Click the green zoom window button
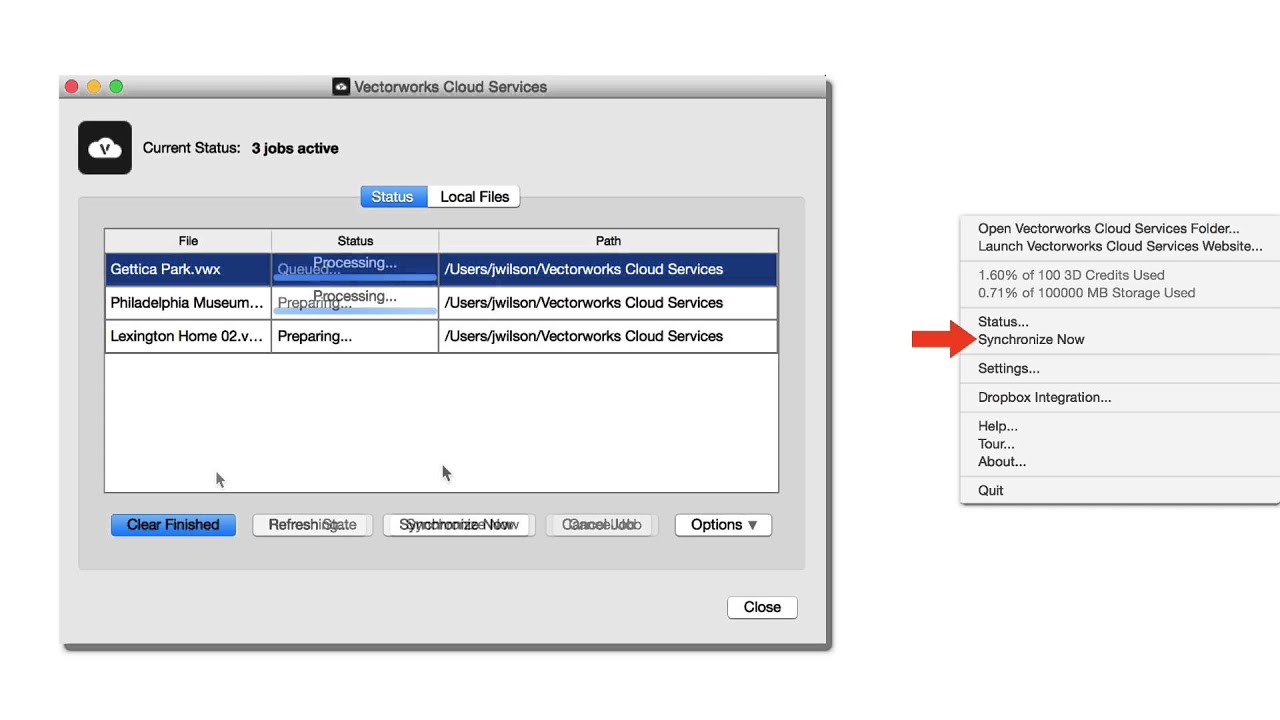Screen dimensions: 1280x720 tap(116, 87)
